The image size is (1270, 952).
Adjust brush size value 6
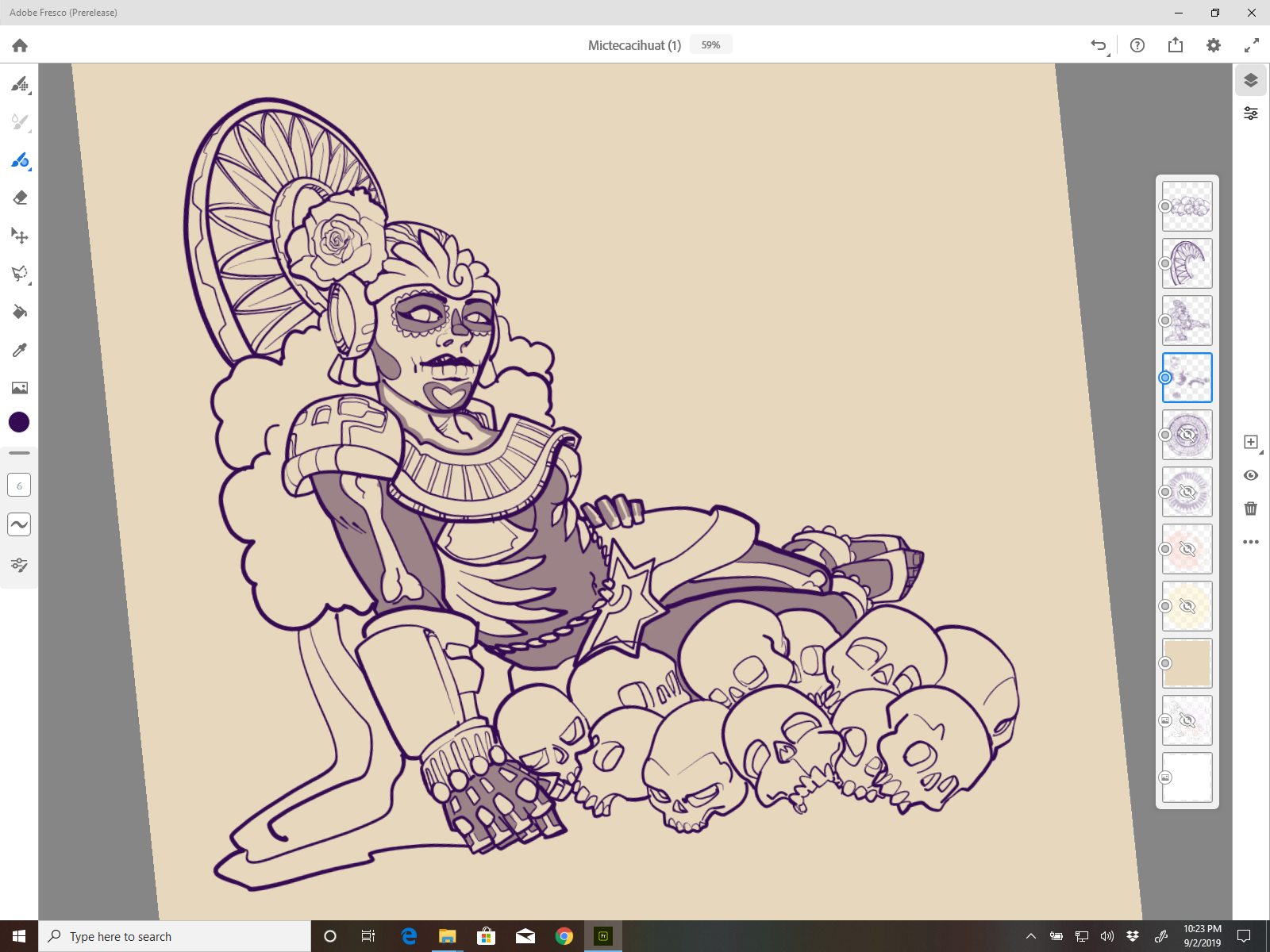[19, 486]
